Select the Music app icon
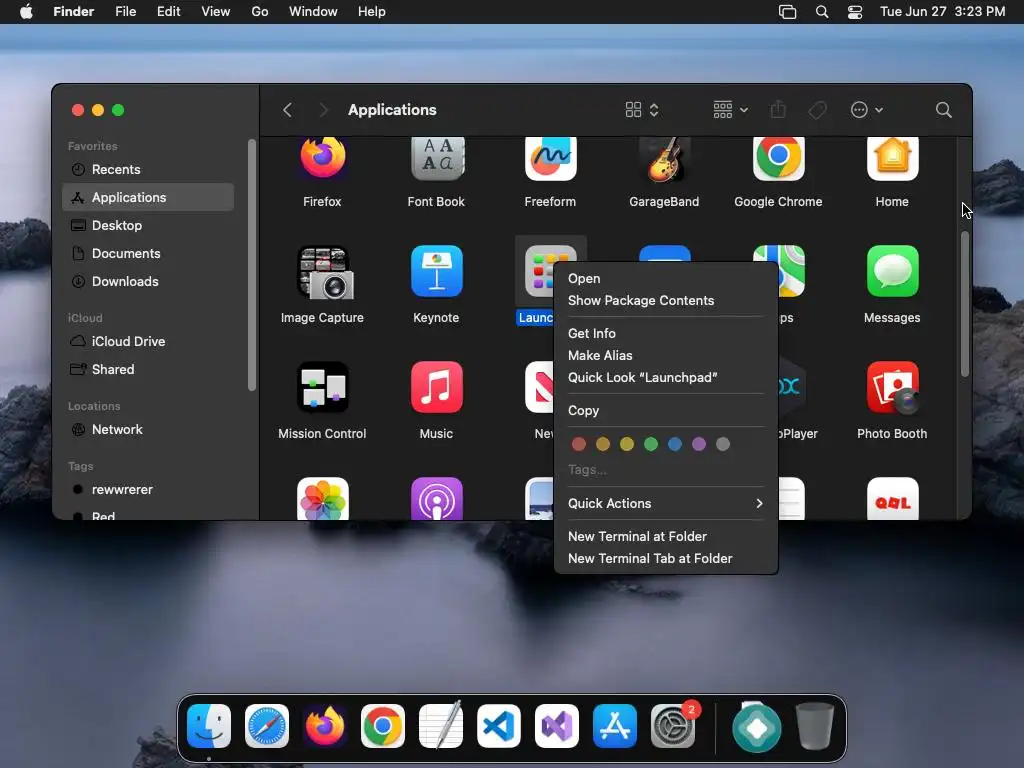1024x768 pixels. coord(436,387)
